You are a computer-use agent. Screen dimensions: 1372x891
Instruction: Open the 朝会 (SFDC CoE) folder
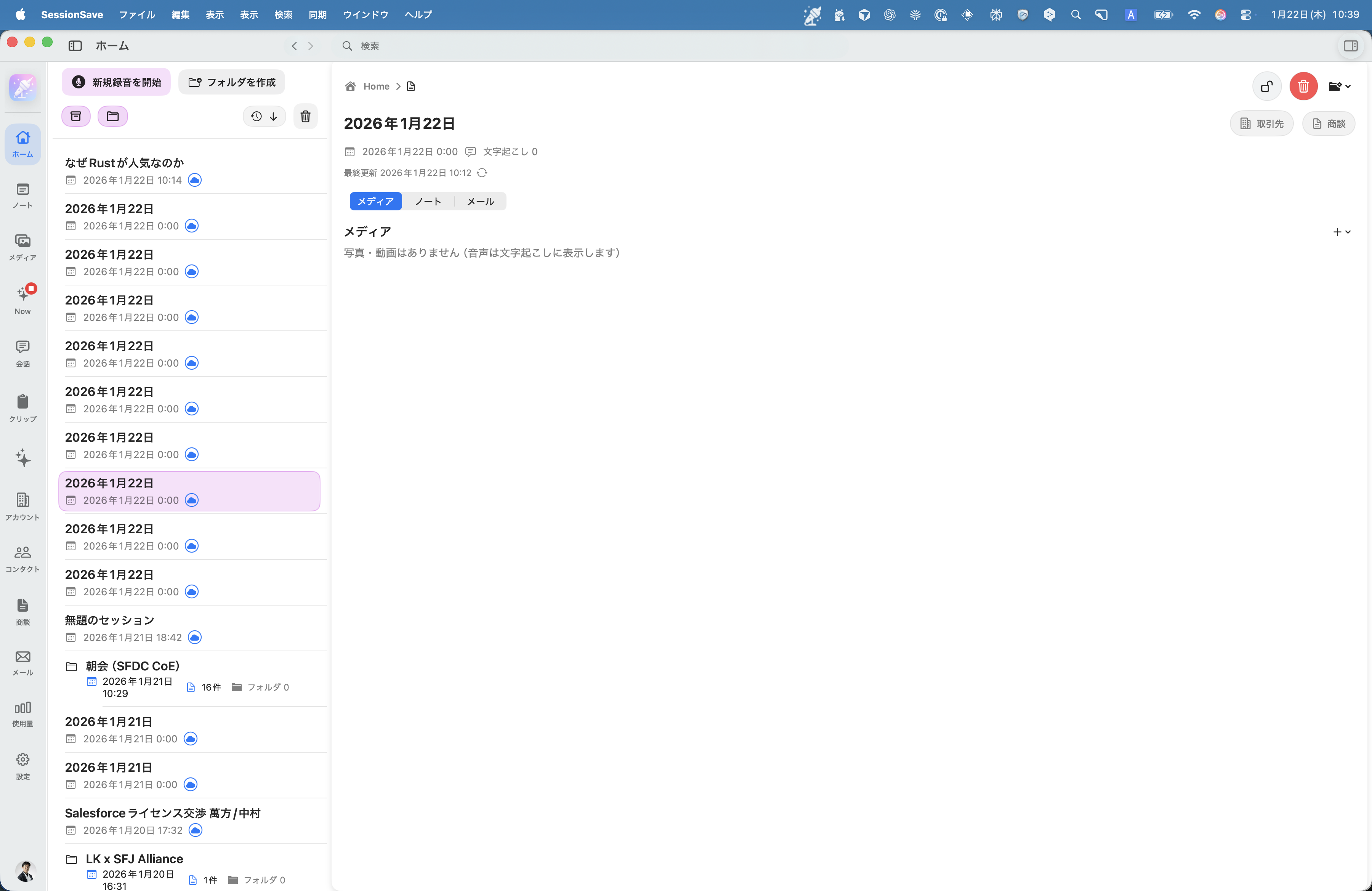[133, 666]
